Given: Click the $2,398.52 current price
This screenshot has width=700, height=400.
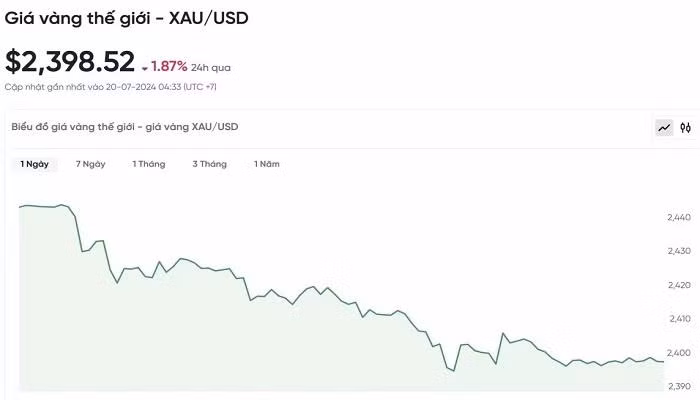Looking at the screenshot, I should 70,62.
